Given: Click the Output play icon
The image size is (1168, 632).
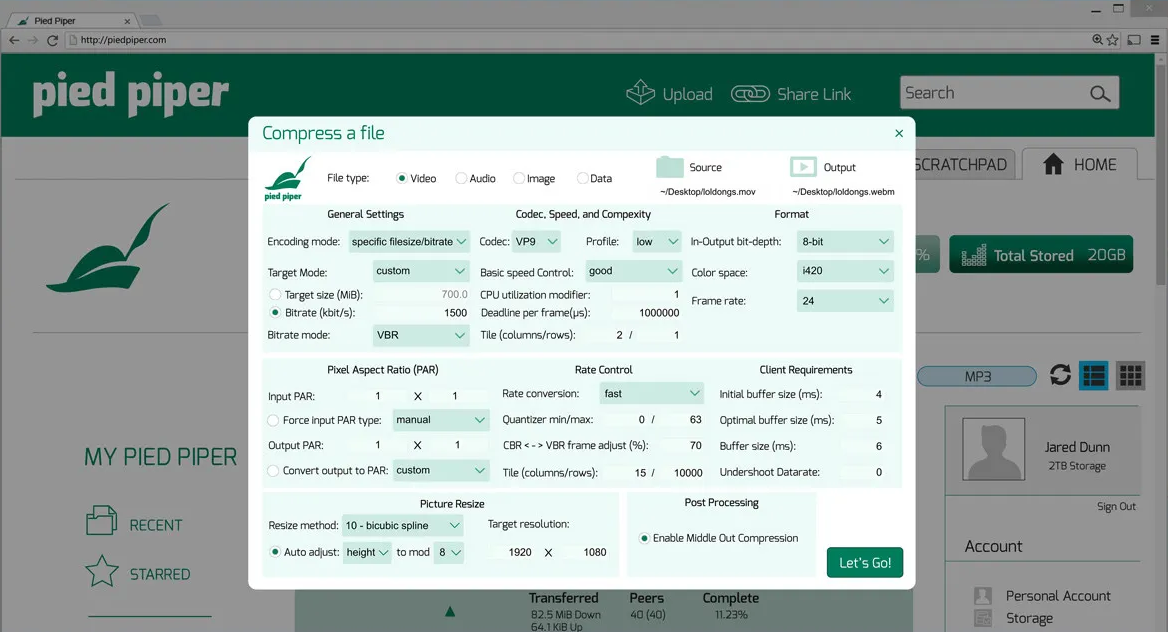Looking at the screenshot, I should coord(802,167).
